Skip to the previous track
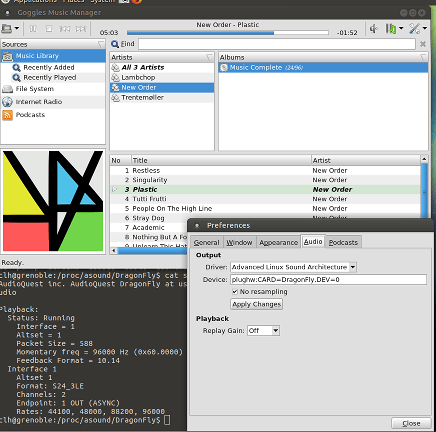 [65, 29]
